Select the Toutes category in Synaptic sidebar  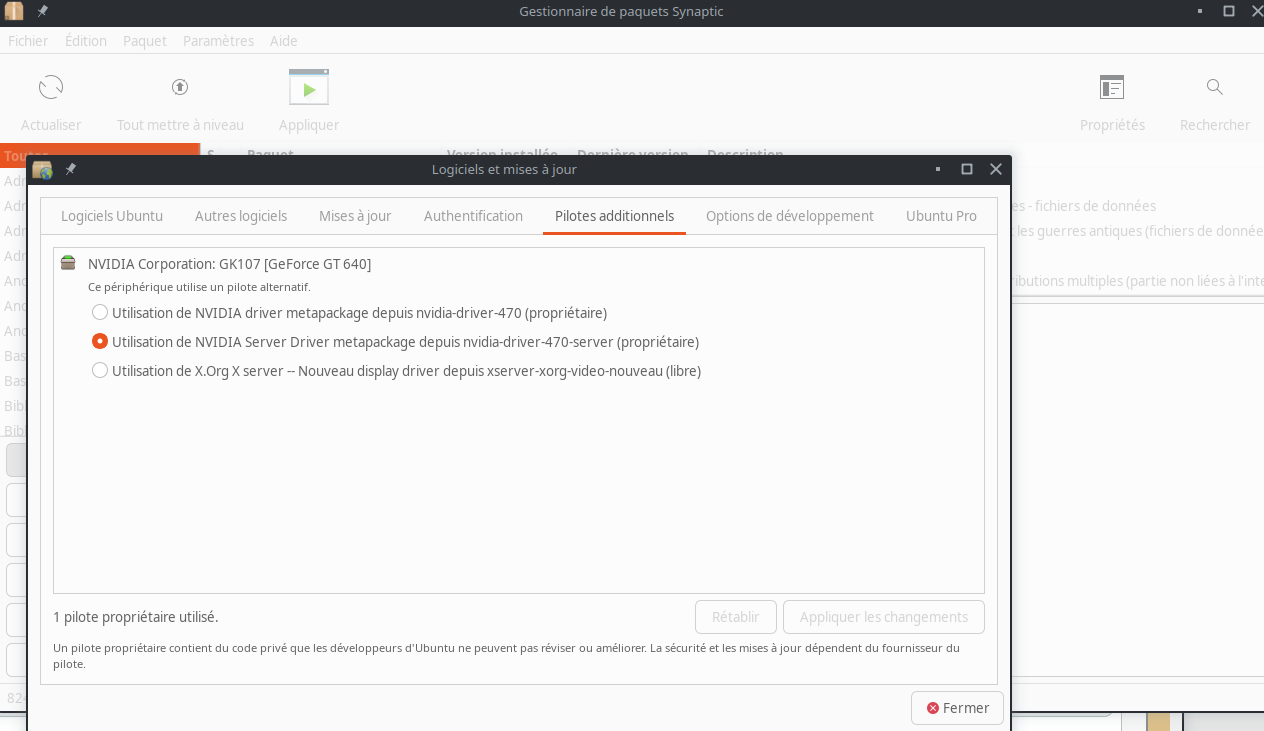click(100, 156)
